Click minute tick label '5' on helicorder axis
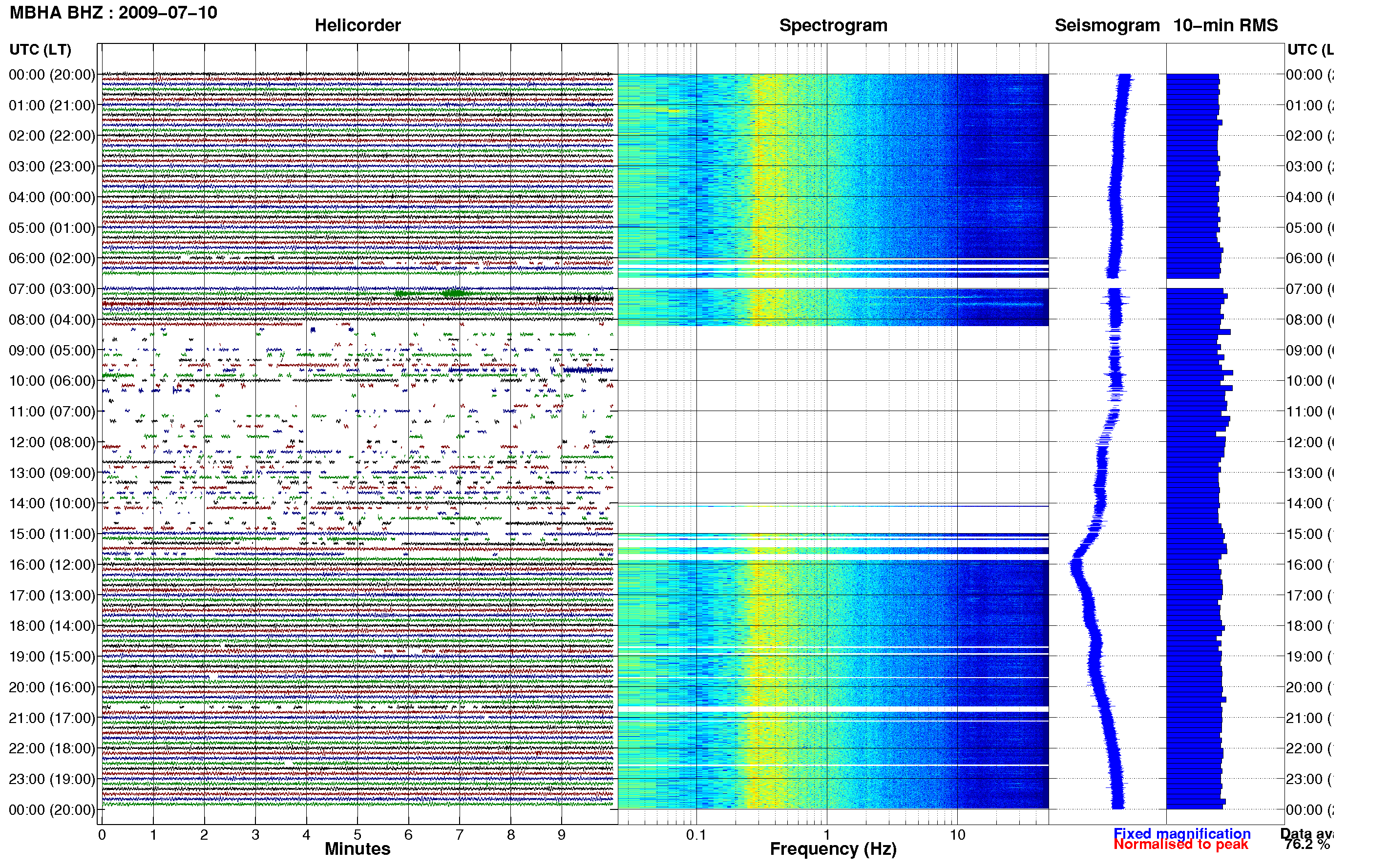 point(357,835)
